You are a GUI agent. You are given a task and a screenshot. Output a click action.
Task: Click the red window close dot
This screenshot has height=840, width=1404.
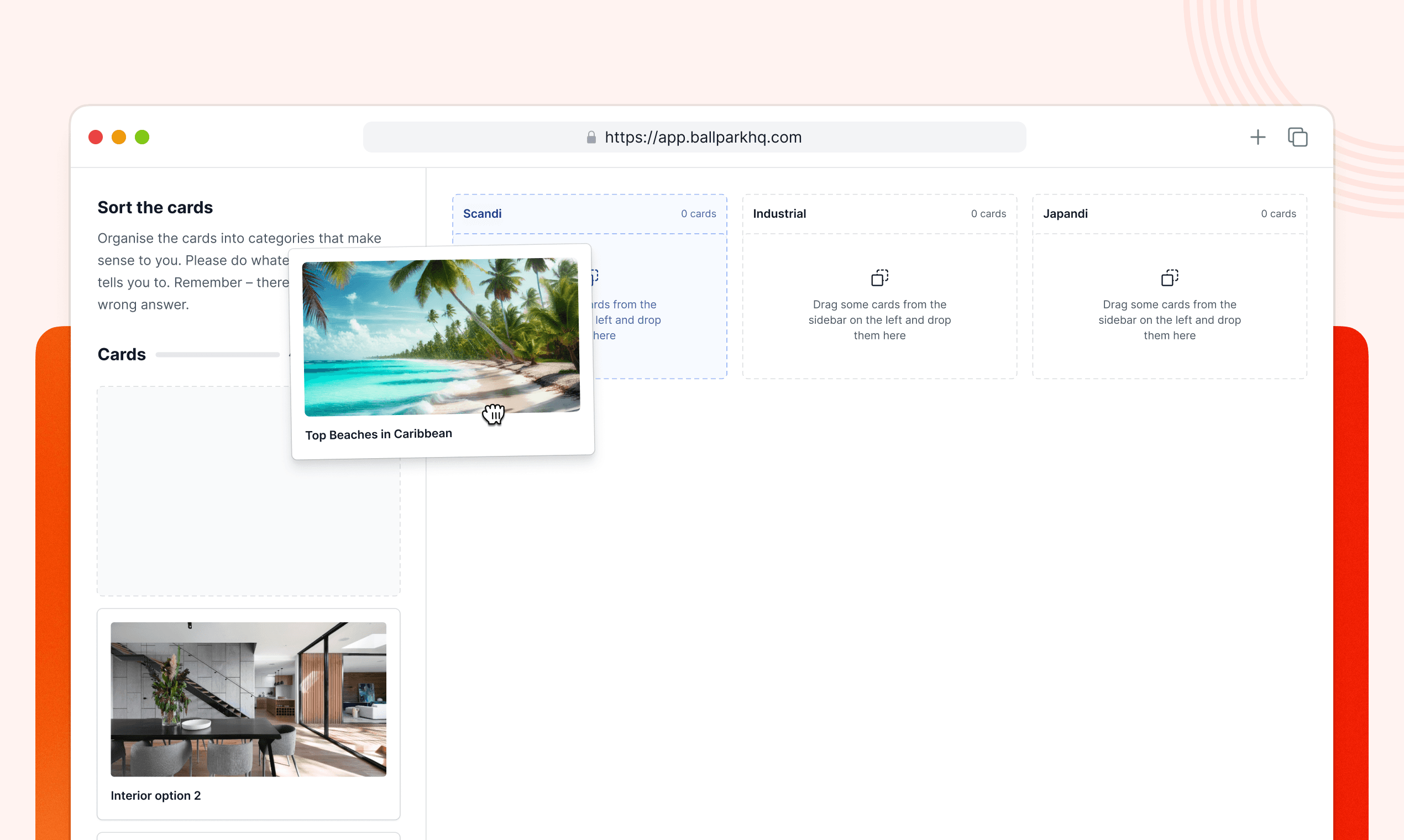(x=96, y=137)
